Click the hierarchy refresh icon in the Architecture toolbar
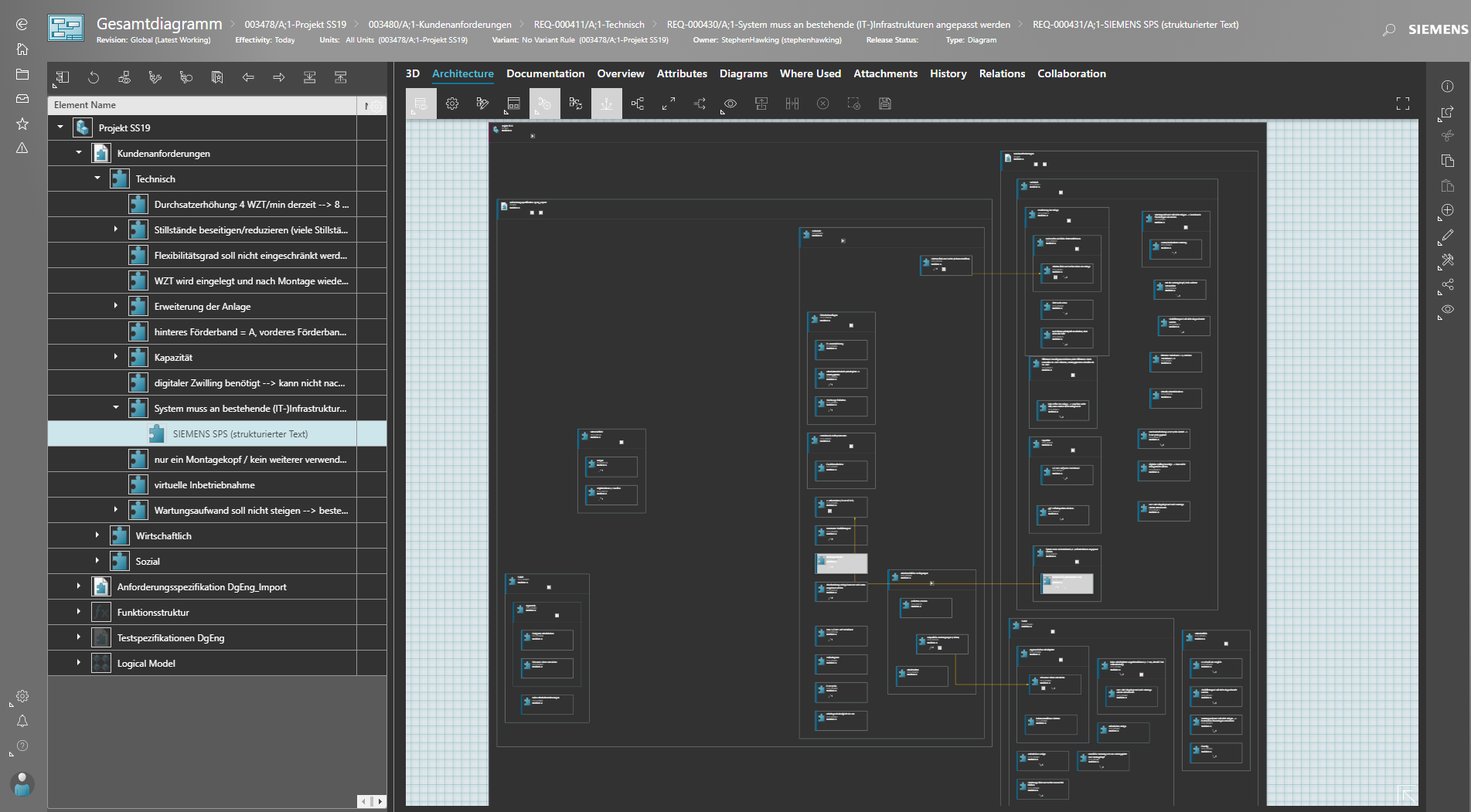The width and height of the screenshot is (1471, 812). click(576, 104)
